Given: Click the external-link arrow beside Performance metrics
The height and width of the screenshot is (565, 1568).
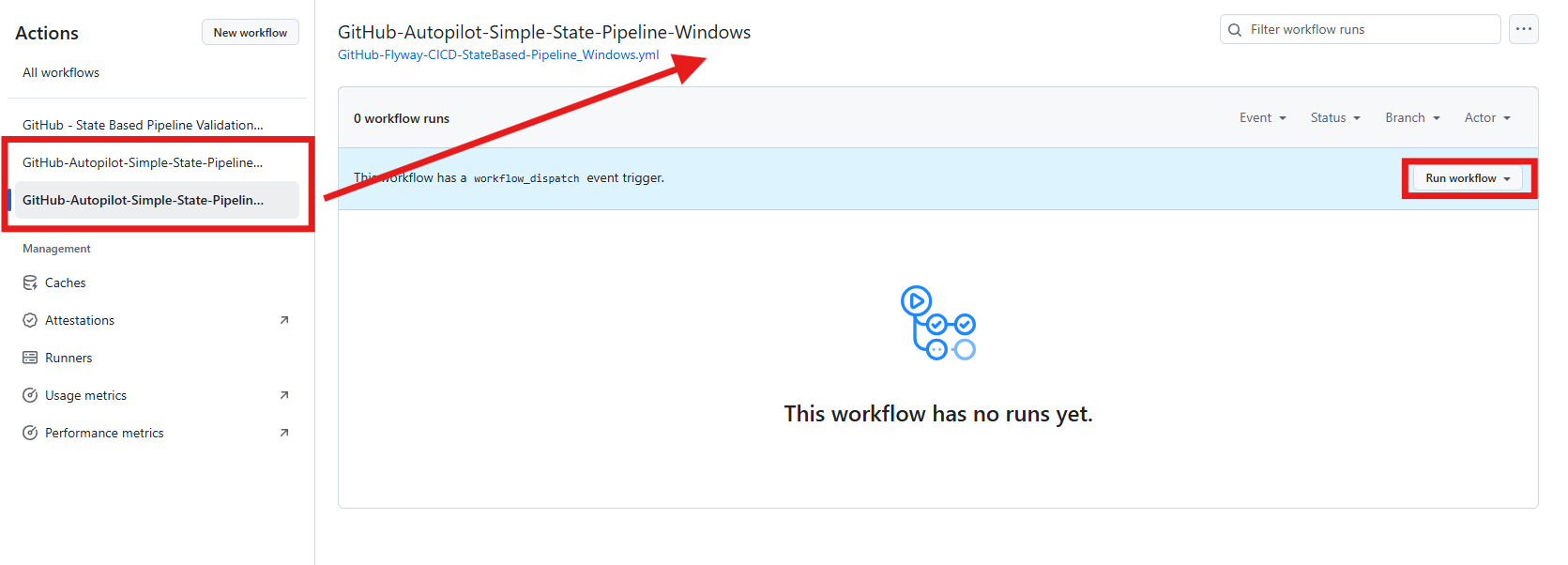Looking at the screenshot, I should tap(284, 433).
